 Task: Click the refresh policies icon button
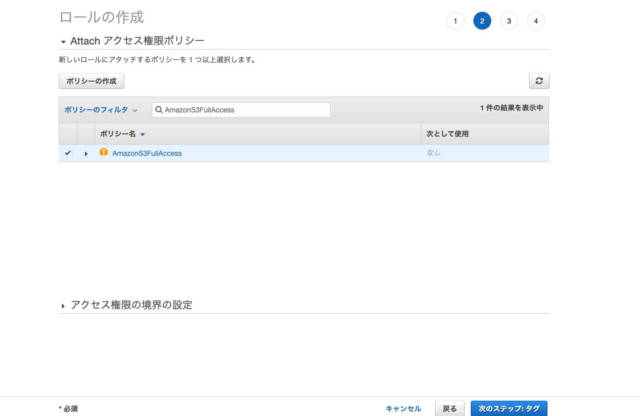point(539,81)
